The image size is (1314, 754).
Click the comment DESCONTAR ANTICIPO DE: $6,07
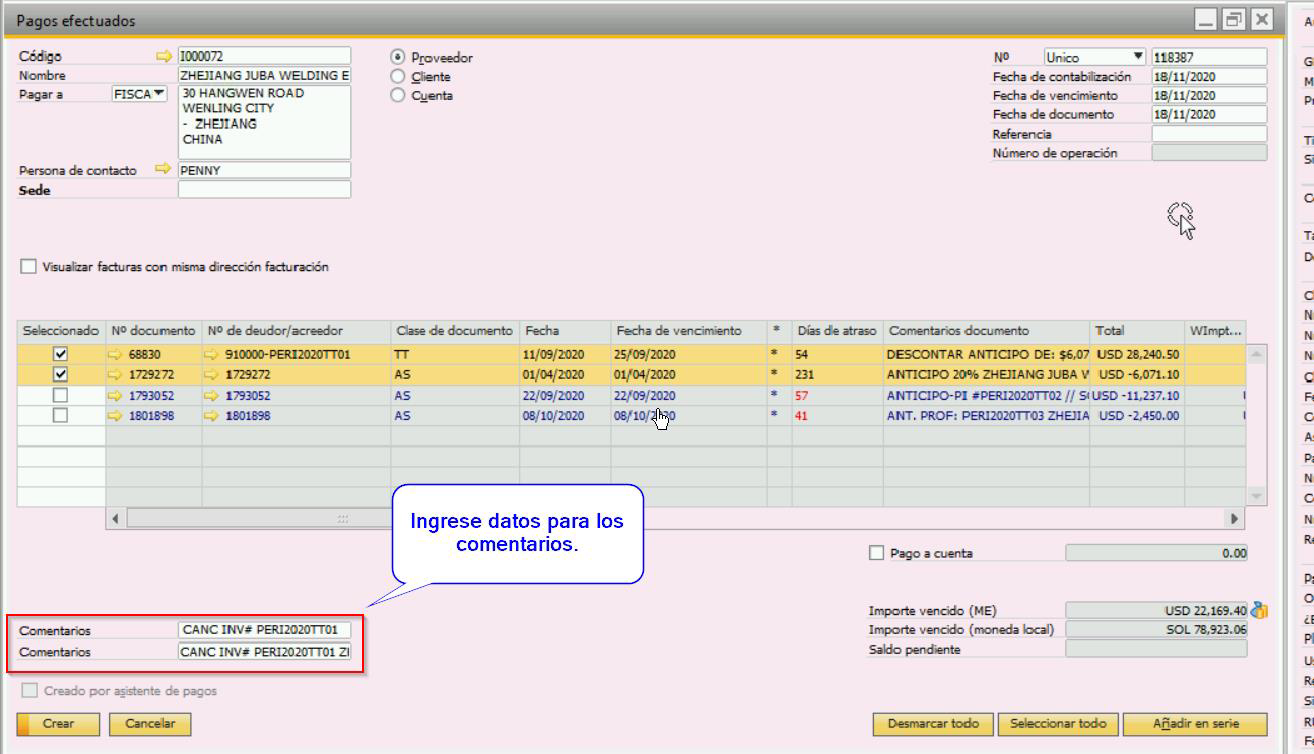[987, 355]
